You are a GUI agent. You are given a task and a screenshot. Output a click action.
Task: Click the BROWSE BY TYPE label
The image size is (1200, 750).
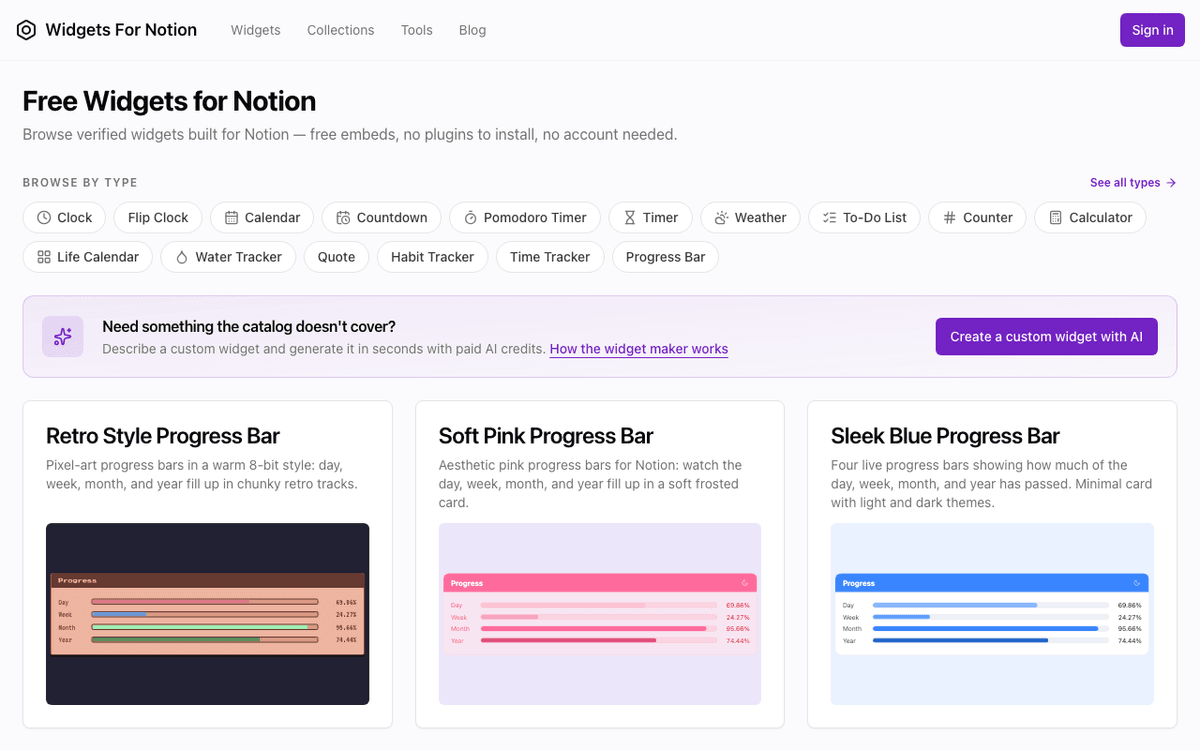pyautogui.click(x=80, y=183)
